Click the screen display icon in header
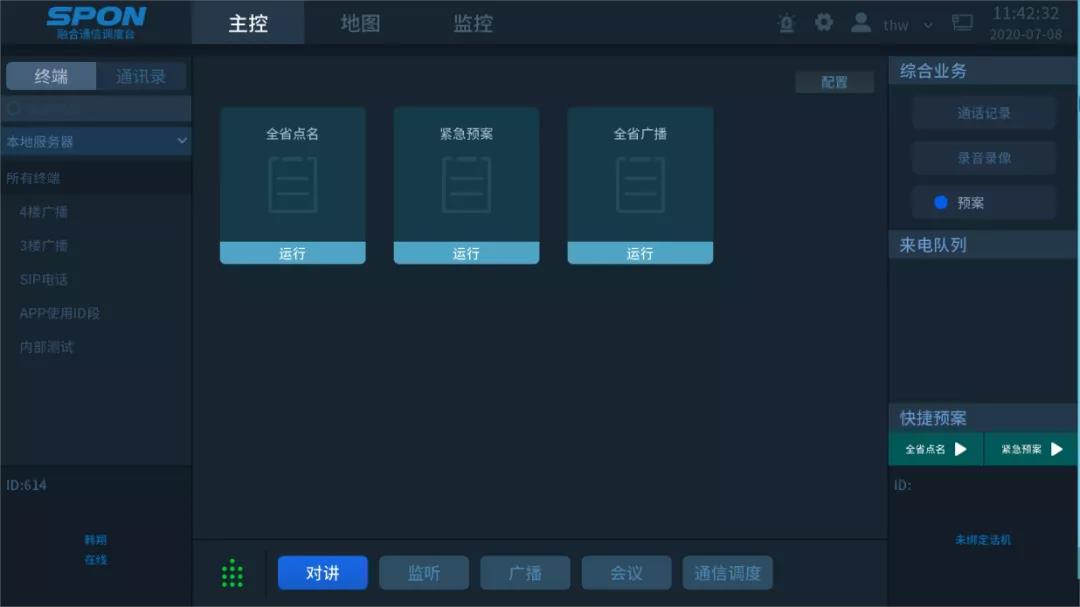 click(x=962, y=23)
